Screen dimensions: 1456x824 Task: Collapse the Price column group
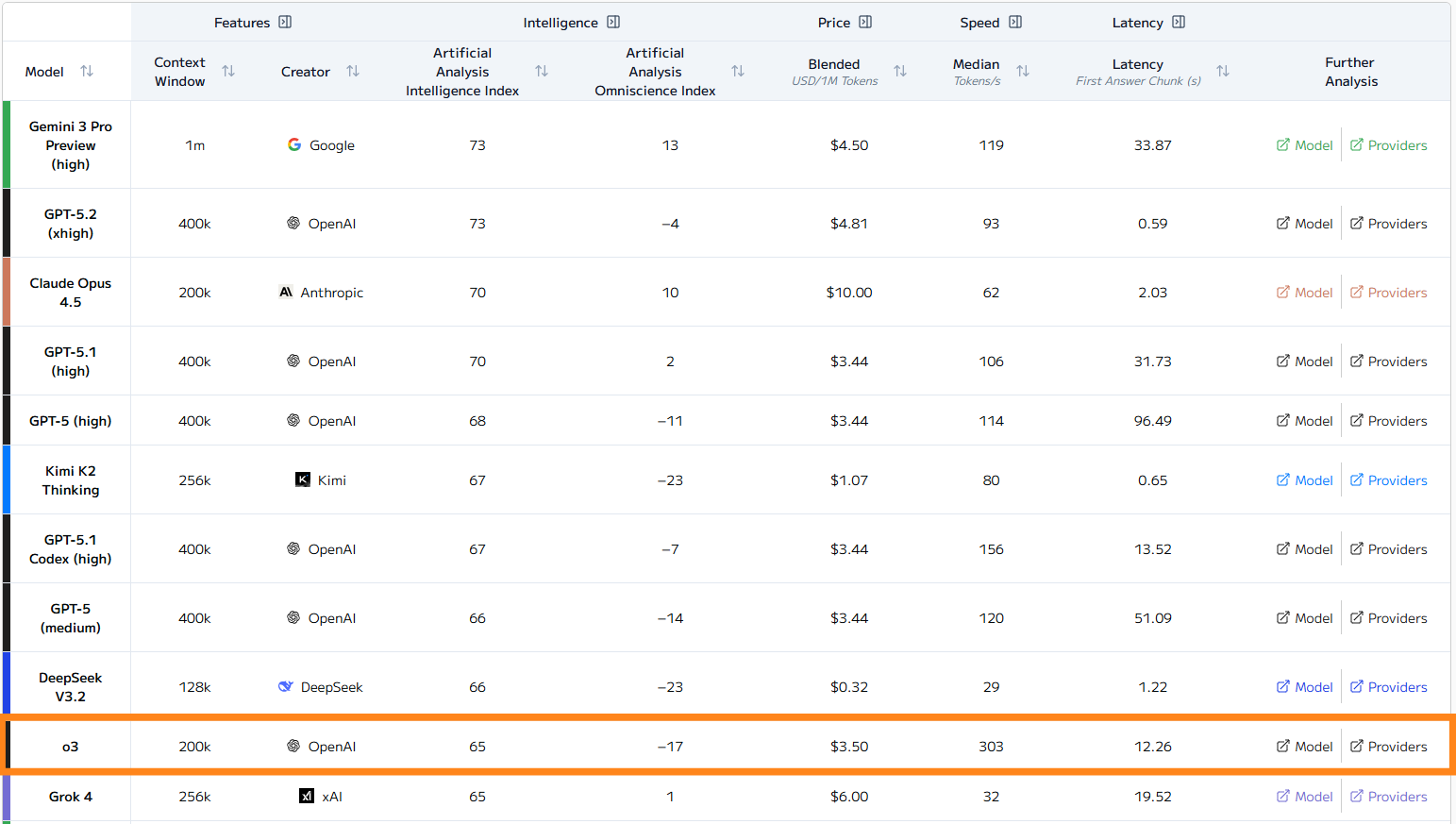865,23
